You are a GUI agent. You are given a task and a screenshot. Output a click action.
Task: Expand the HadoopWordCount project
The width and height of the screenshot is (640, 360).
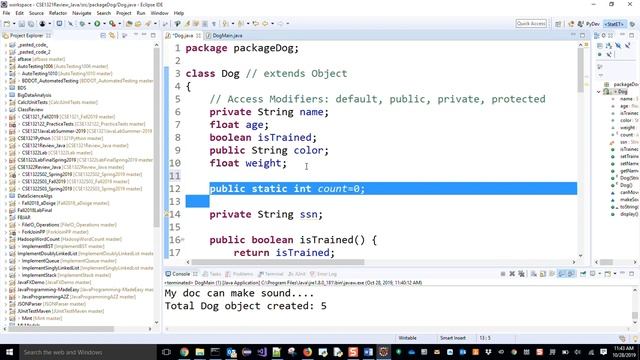tap(6, 239)
